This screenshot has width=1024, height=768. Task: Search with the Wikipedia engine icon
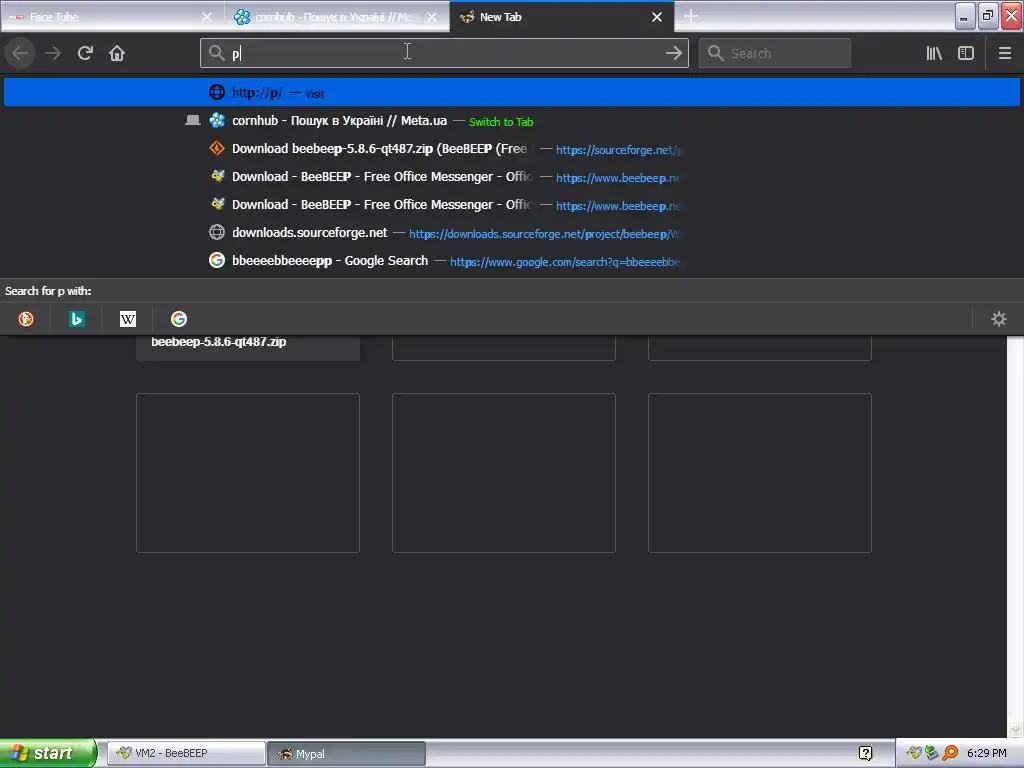[128, 319]
